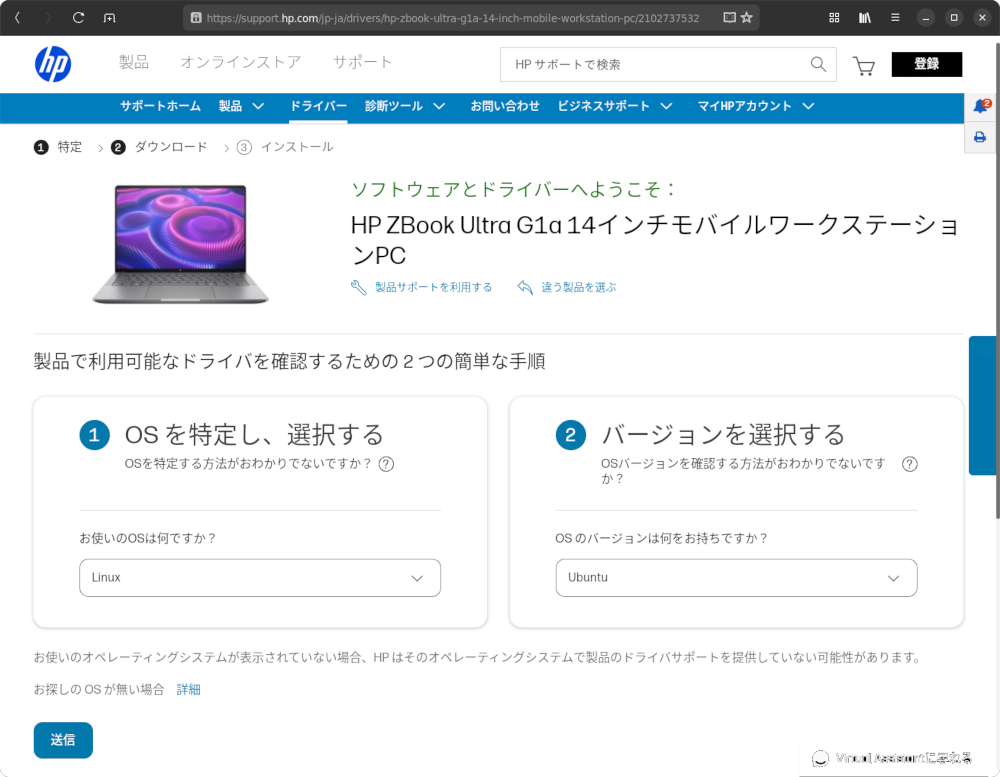Click the HP logo
Viewport: 1000px width, 777px height.
[x=53, y=63]
